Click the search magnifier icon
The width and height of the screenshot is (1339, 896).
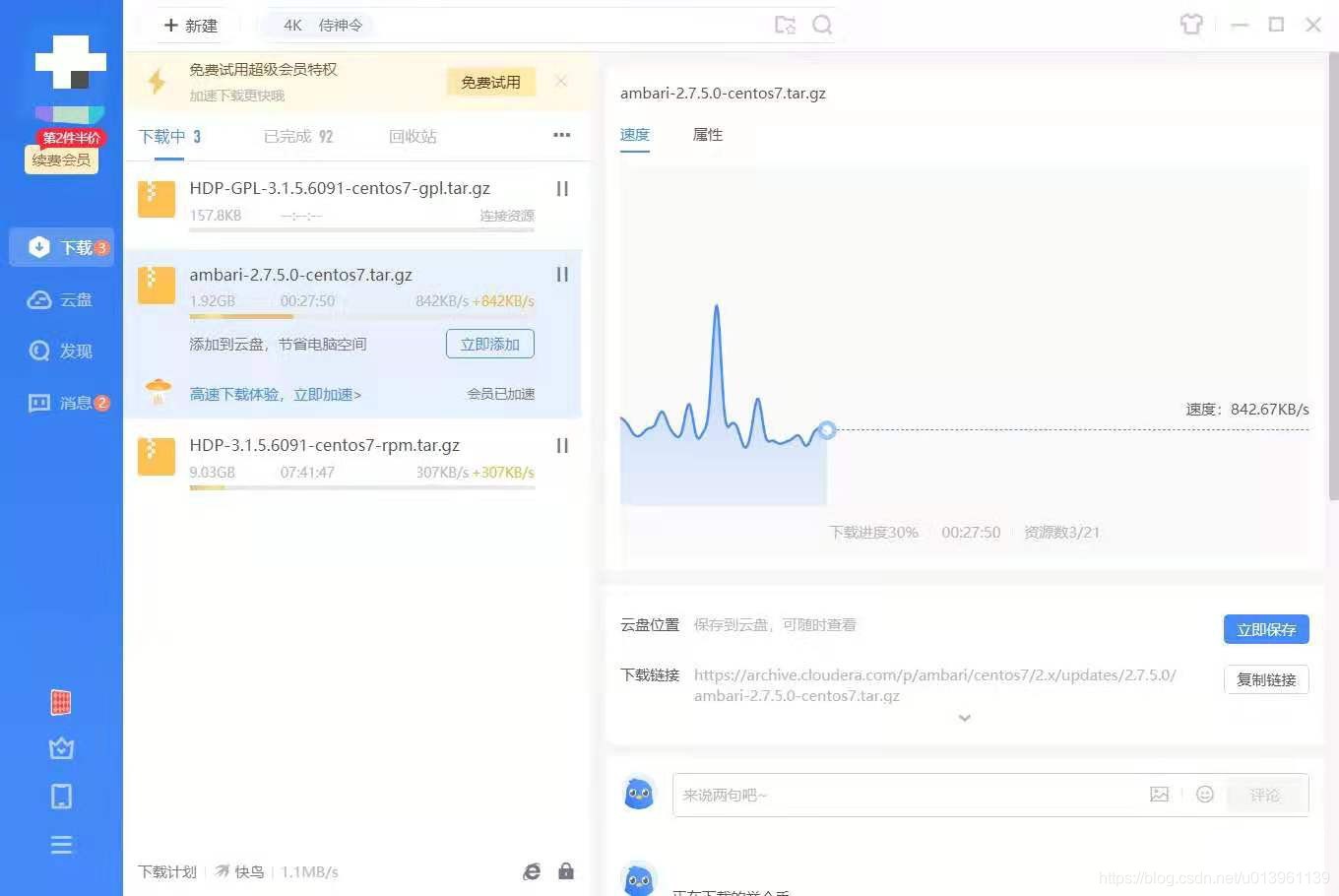822,25
